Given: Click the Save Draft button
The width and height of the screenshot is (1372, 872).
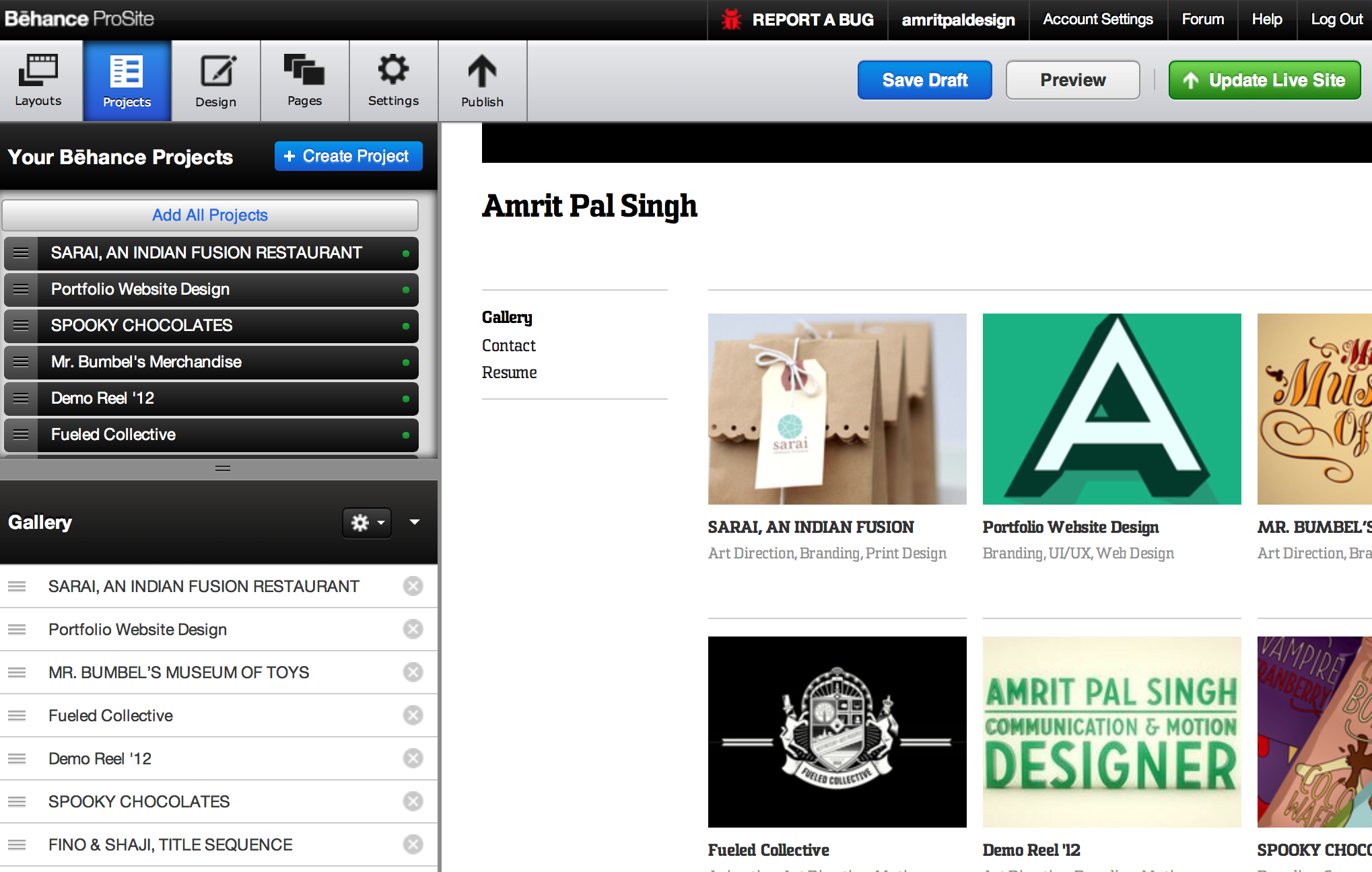Looking at the screenshot, I should point(924,80).
